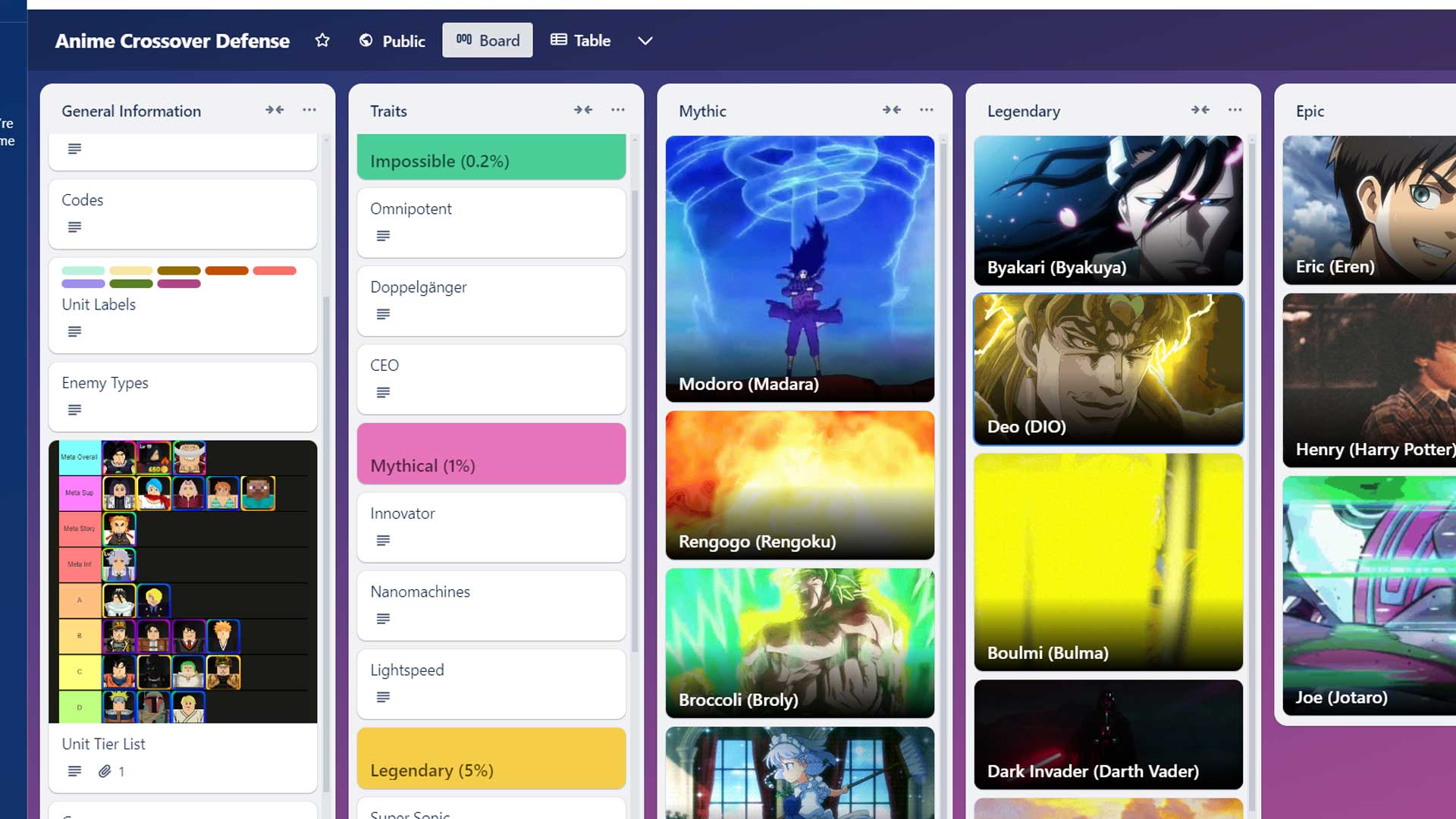Viewport: 1456px width, 819px height.
Task: Open the Deo (DIO) card
Action: pyautogui.click(x=1109, y=369)
